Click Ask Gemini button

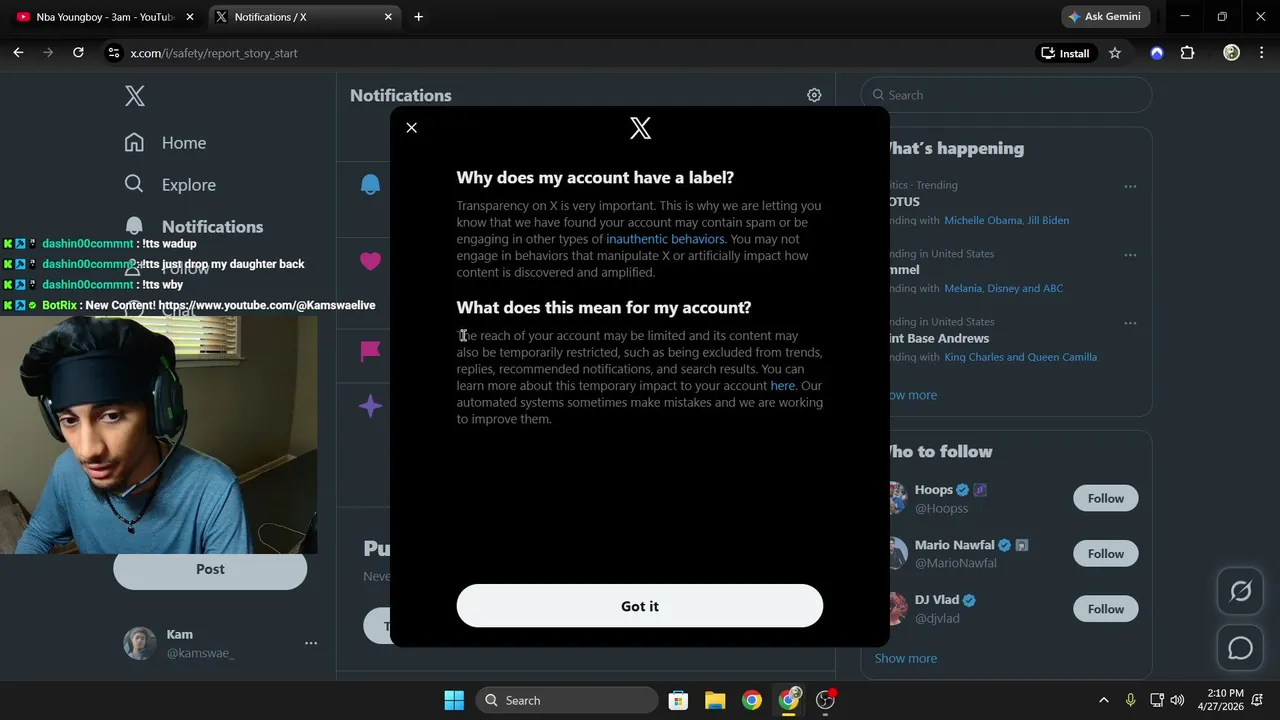pyautogui.click(x=1105, y=17)
